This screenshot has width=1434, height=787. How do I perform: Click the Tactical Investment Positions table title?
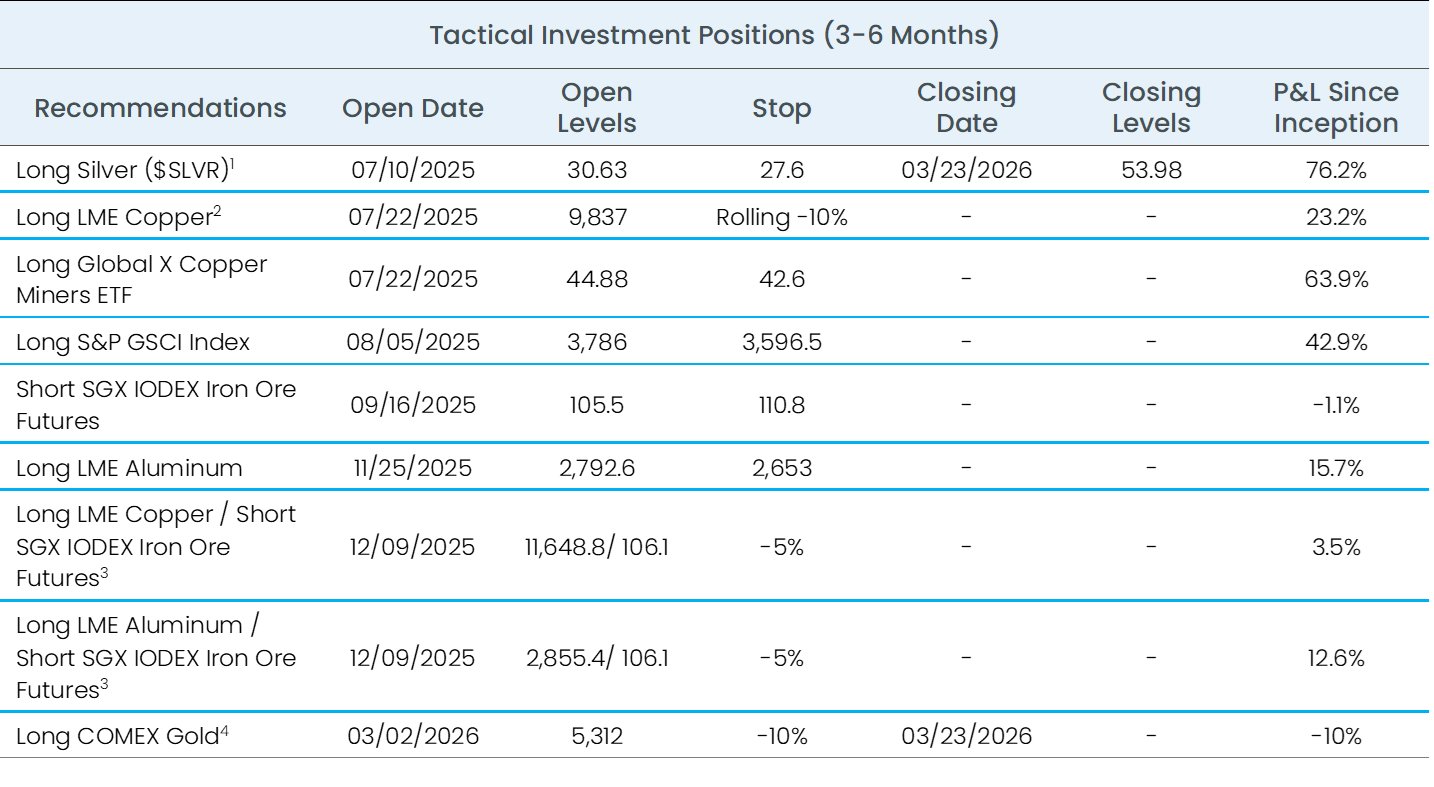click(x=714, y=35)
